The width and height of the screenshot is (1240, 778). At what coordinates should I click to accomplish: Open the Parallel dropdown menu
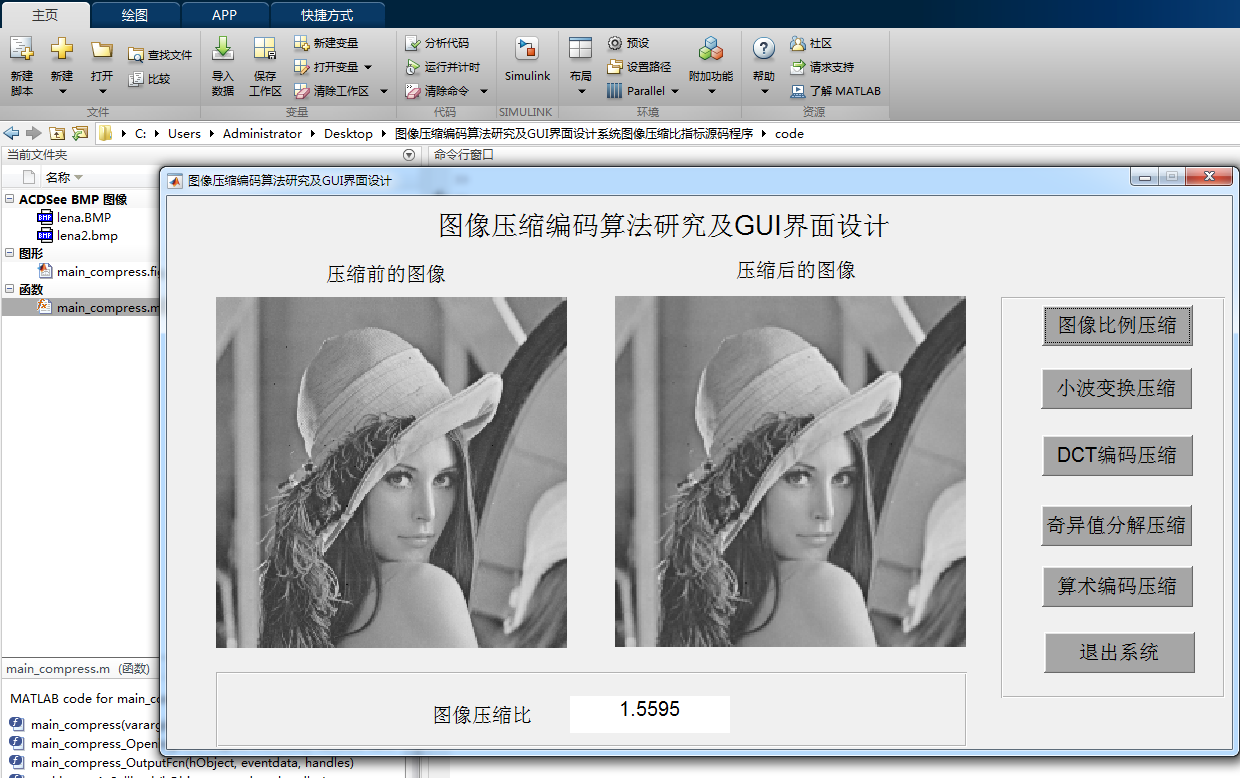[x=674, y=91]
